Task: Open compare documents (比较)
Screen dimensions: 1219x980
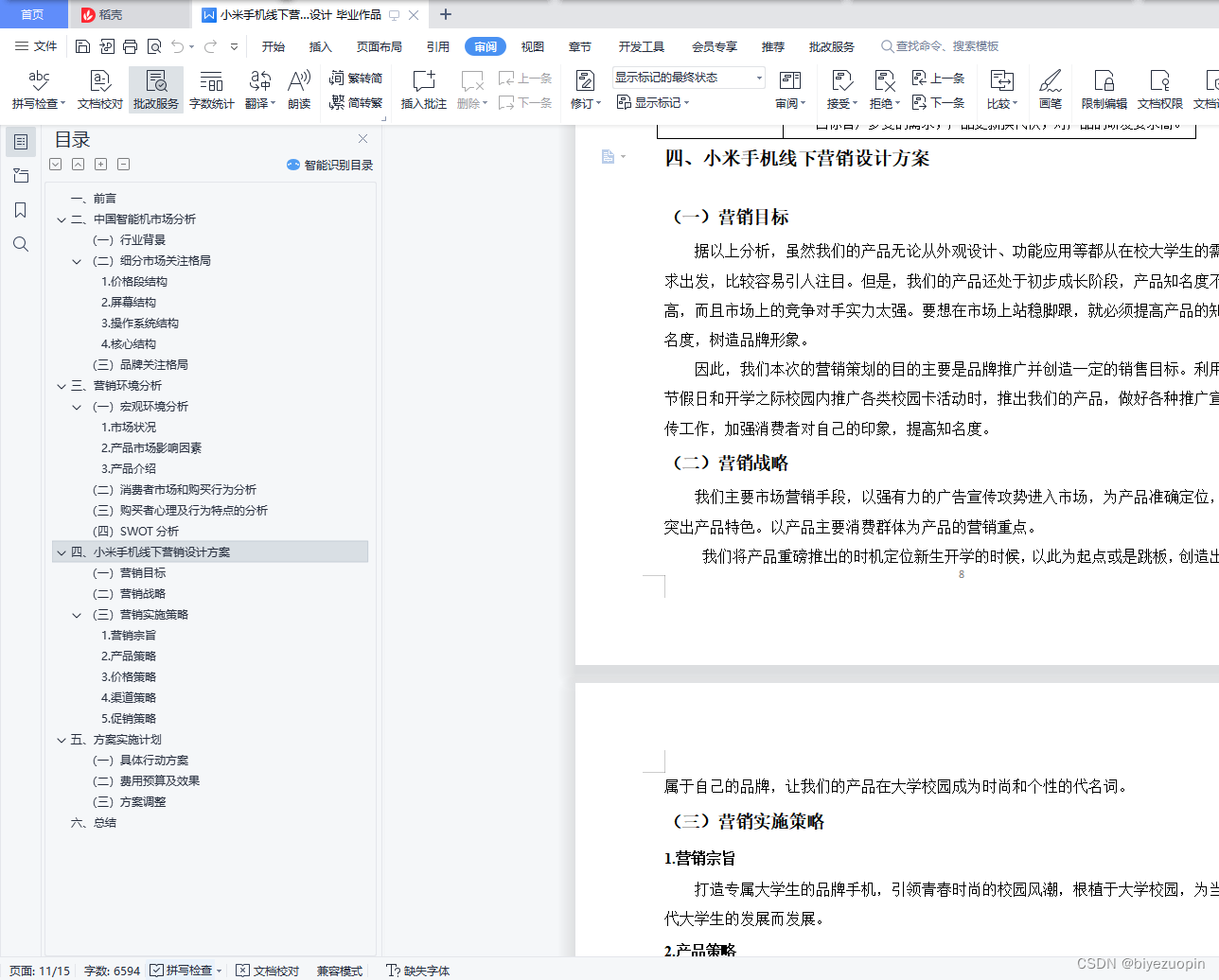Action: (x=1001, y=89)
